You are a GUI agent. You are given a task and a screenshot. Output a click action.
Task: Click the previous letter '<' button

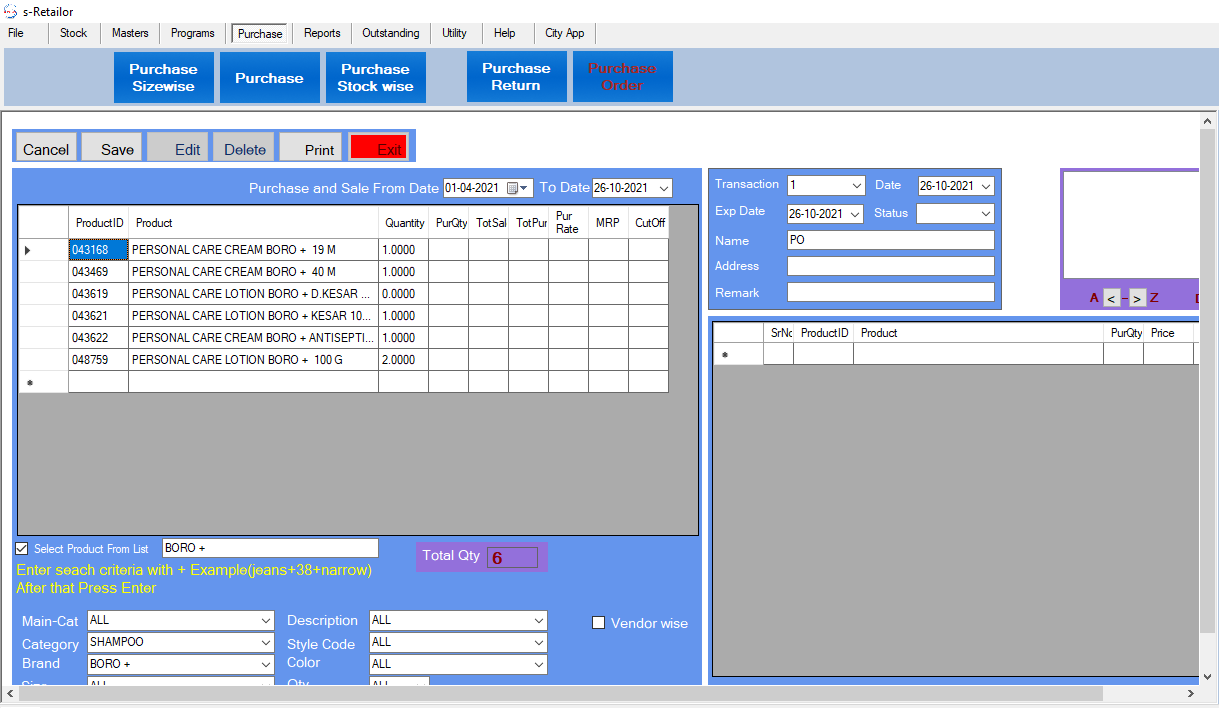coord(1112,298)
